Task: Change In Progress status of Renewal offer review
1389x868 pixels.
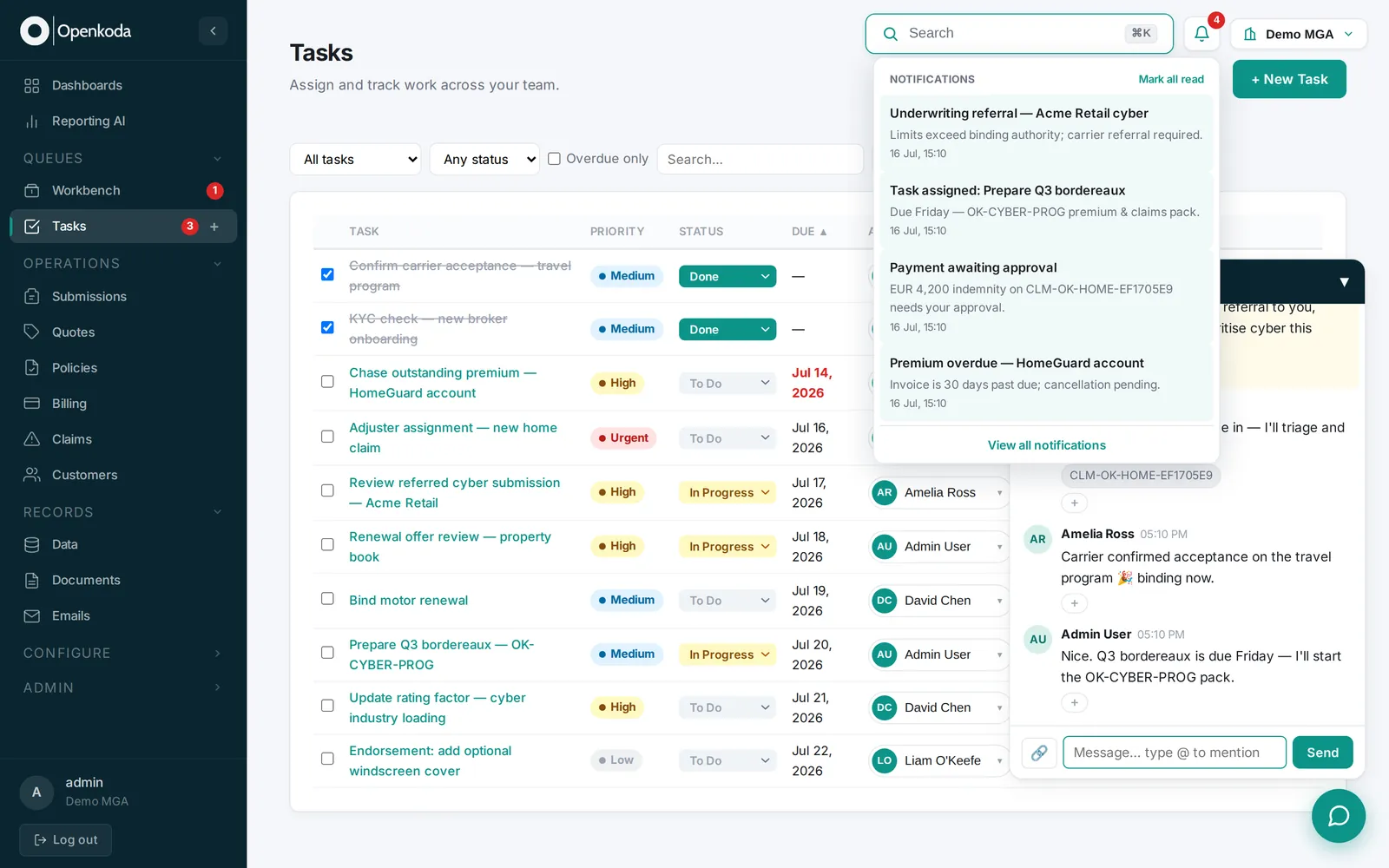Action: [727, 547]
